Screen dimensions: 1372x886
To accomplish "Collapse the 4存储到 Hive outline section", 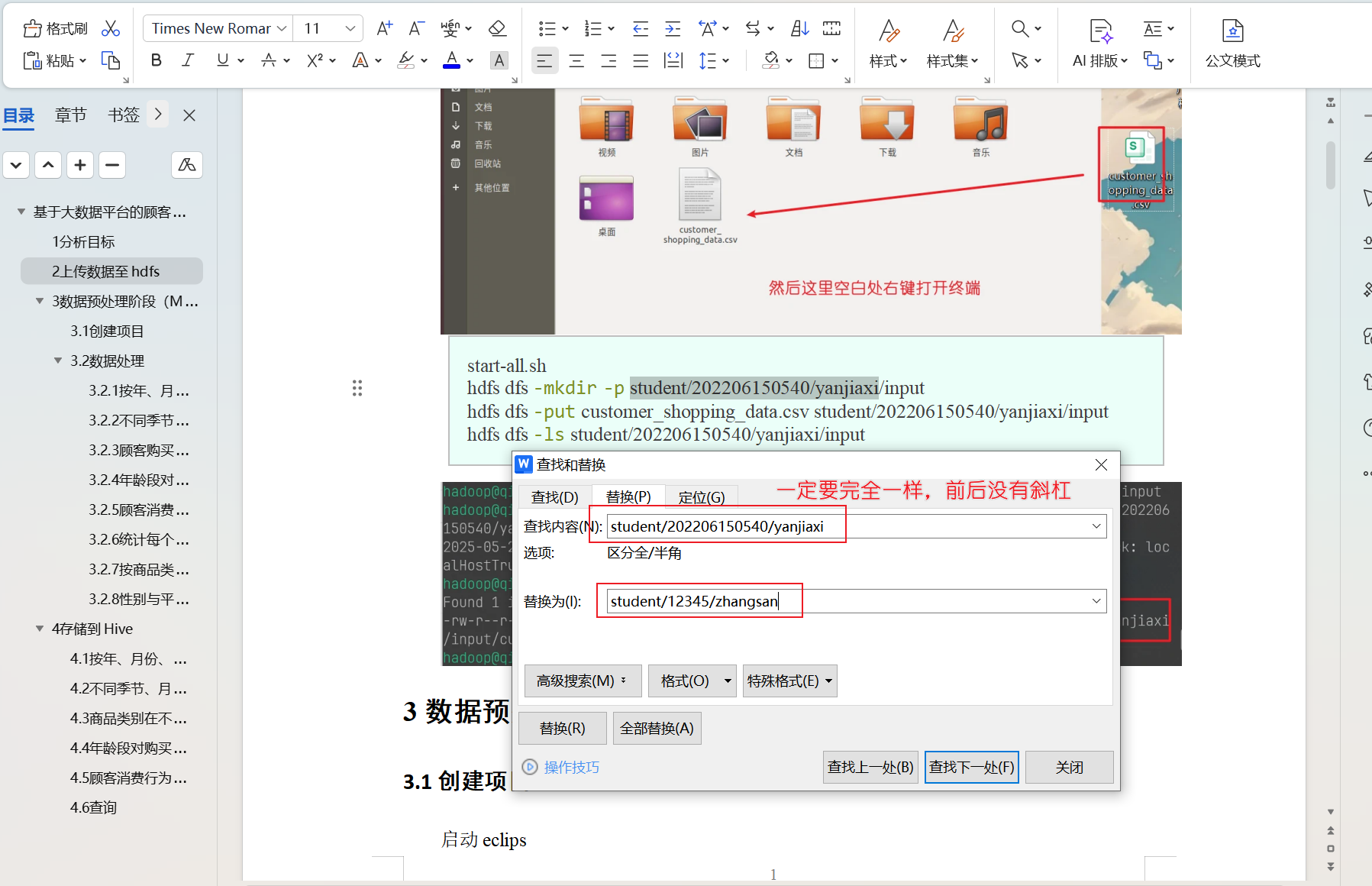I will [x=40, y=629].
